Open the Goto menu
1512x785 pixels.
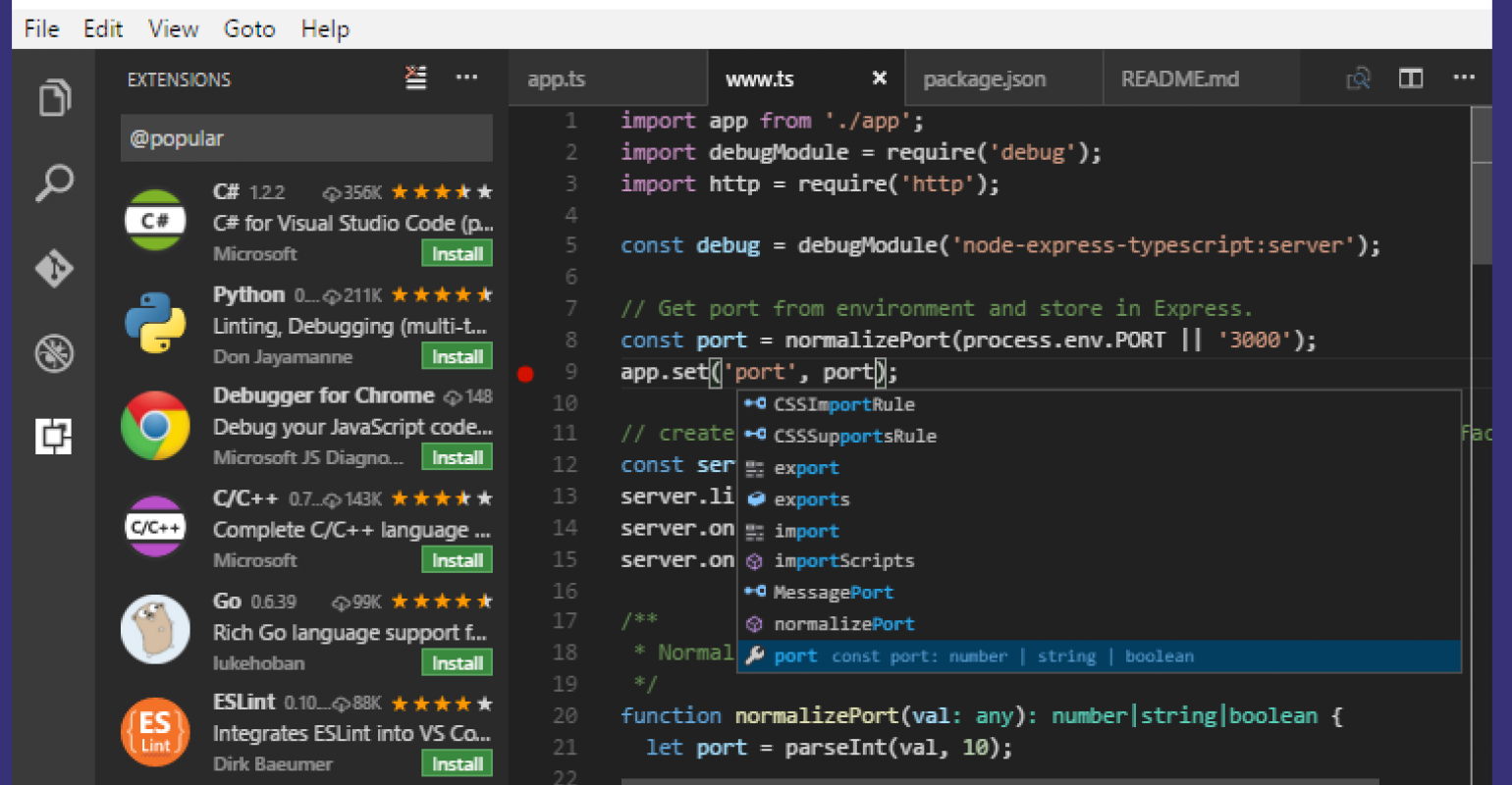pos(248,28)
